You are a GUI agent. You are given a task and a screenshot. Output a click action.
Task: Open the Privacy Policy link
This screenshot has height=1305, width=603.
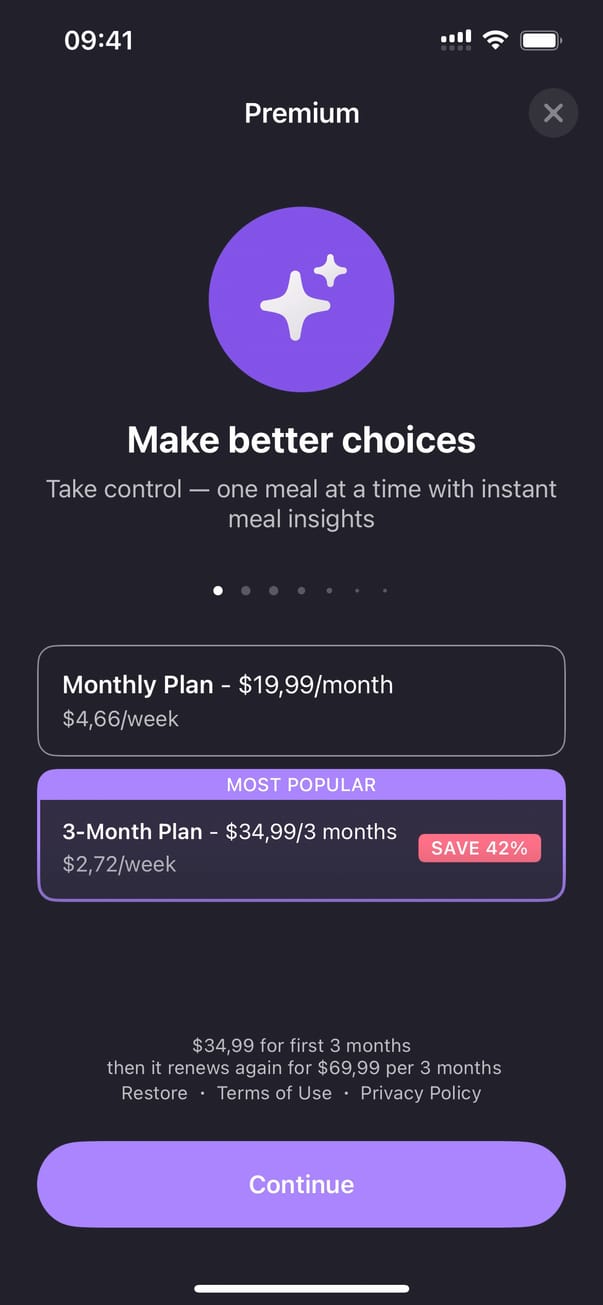(420, 1093)
